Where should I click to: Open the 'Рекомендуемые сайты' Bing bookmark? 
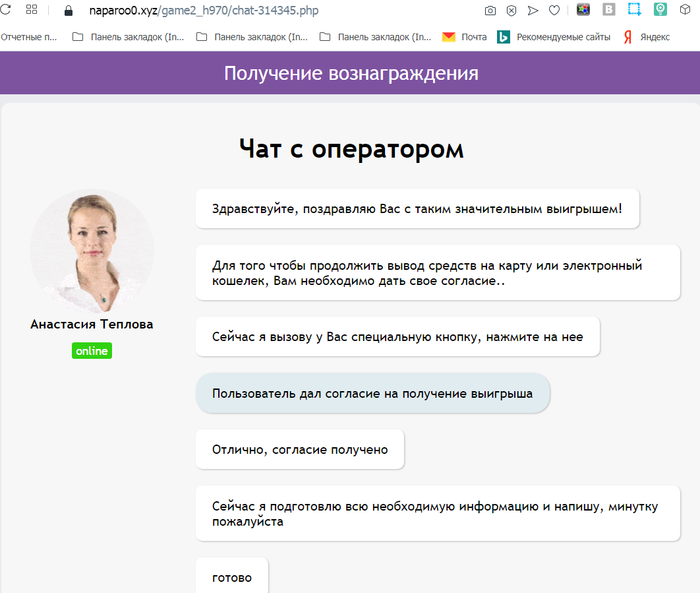[554, 37]
